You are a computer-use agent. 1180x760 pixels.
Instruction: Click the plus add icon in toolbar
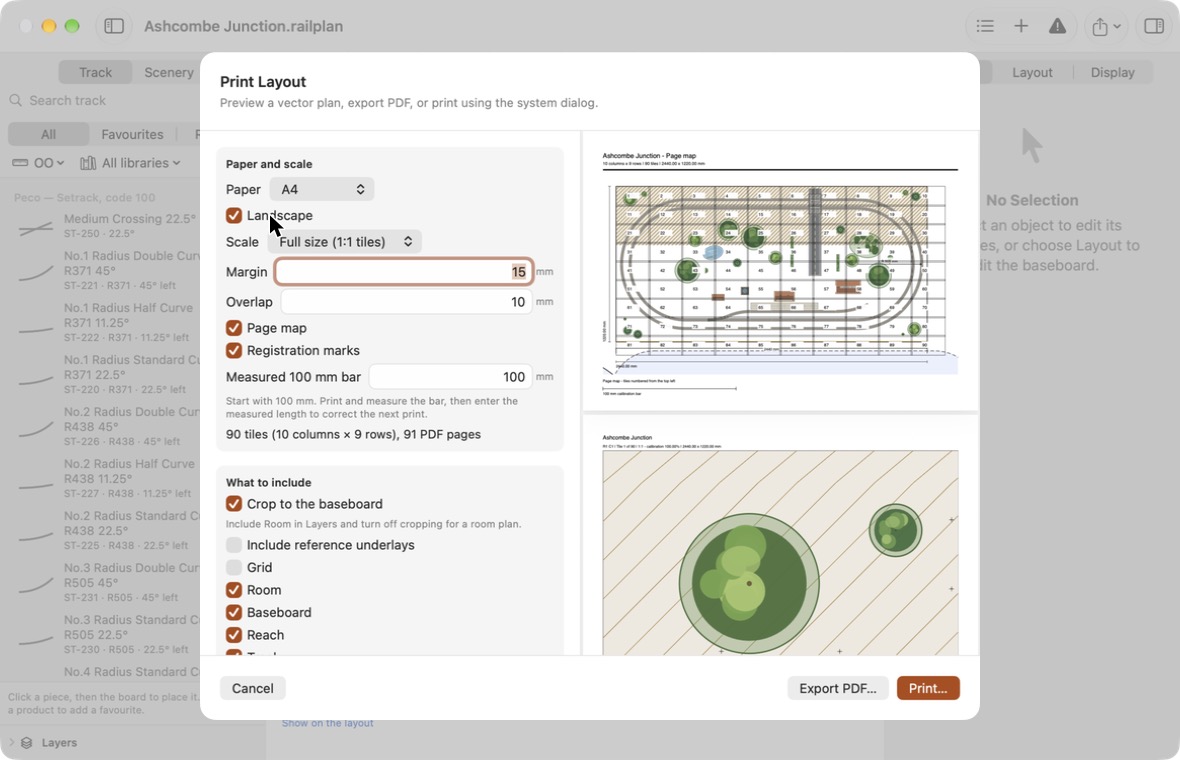(x=1020, y=26)
